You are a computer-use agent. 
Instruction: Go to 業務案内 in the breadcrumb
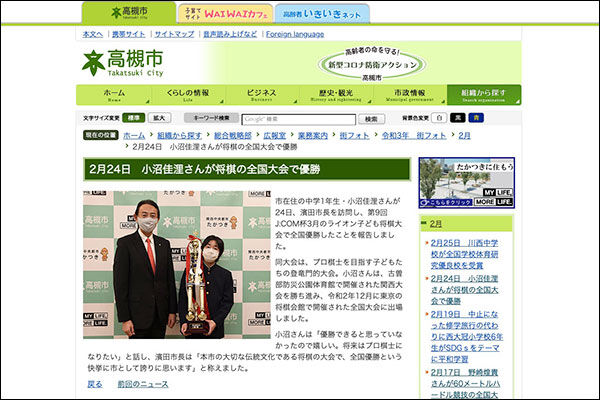313,136
